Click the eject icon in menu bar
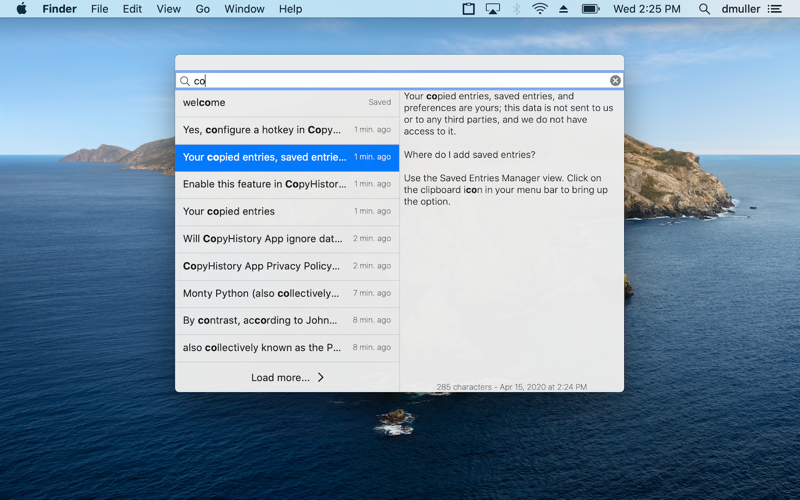800x500 pixels. click(x=563, y=9)
